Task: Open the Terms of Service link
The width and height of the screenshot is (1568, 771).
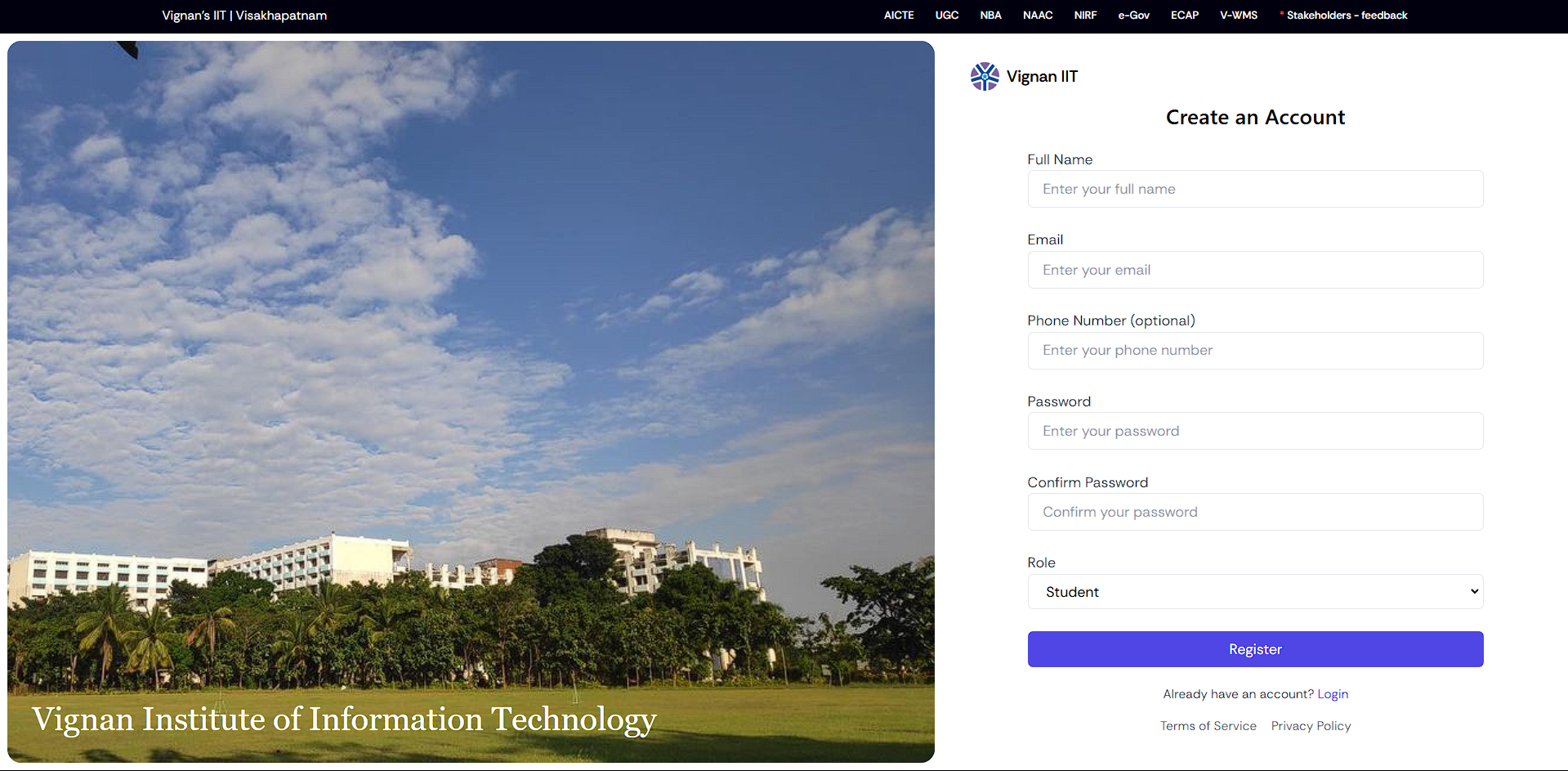Action: [x=1208, y=726]
